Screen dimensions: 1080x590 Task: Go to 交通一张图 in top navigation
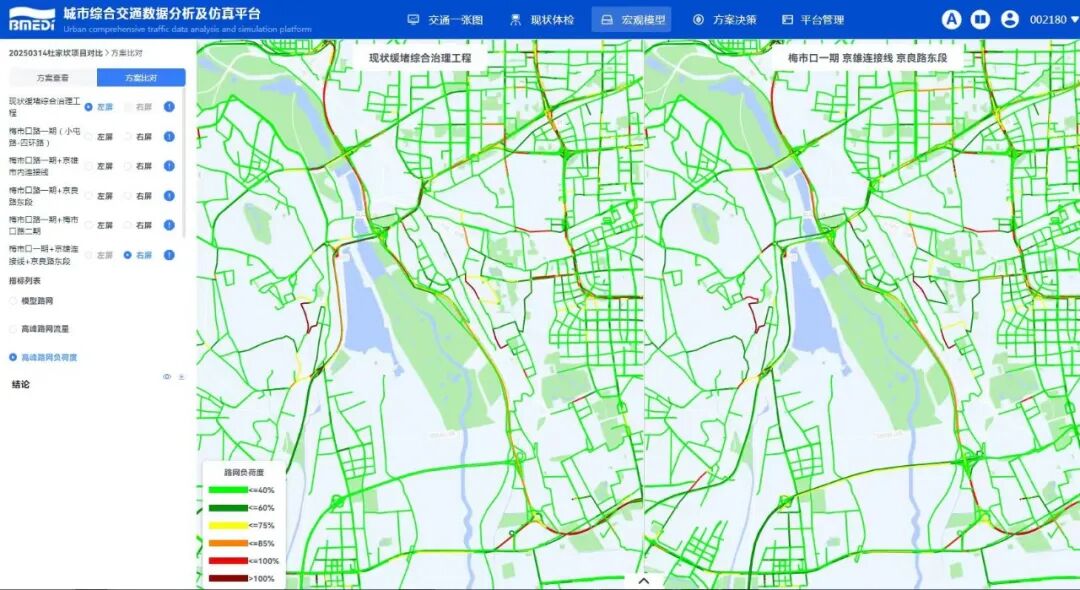(x=445, y=19)
